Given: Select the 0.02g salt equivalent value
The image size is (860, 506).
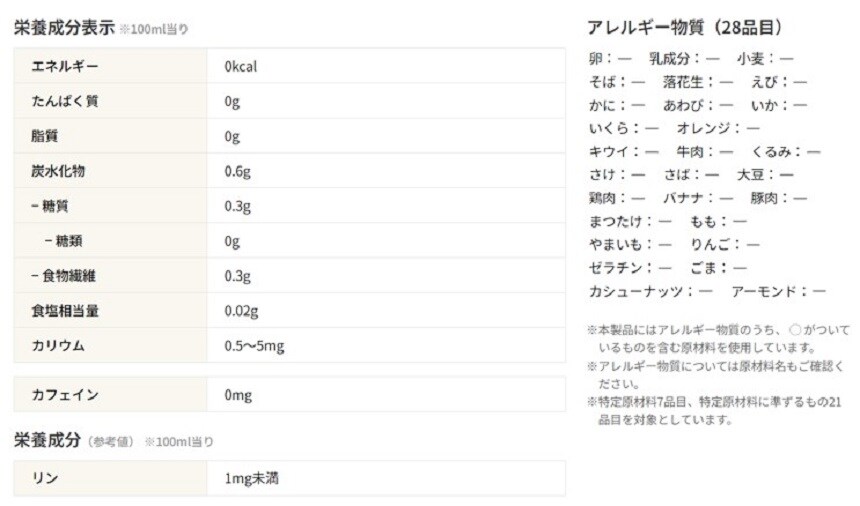Looking at the screenshot, I should 241,311.
